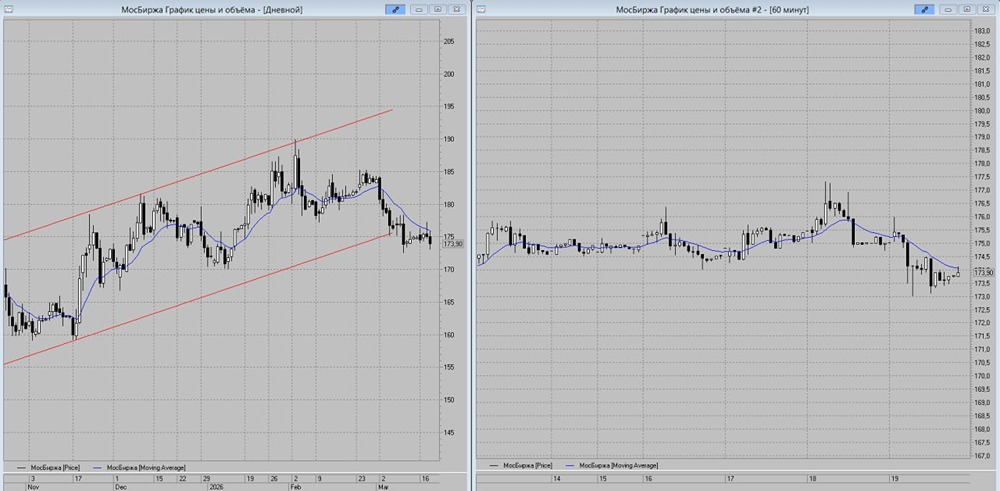
Task: Click the 145 price level on daily axis
Action: tap(448, 433)
